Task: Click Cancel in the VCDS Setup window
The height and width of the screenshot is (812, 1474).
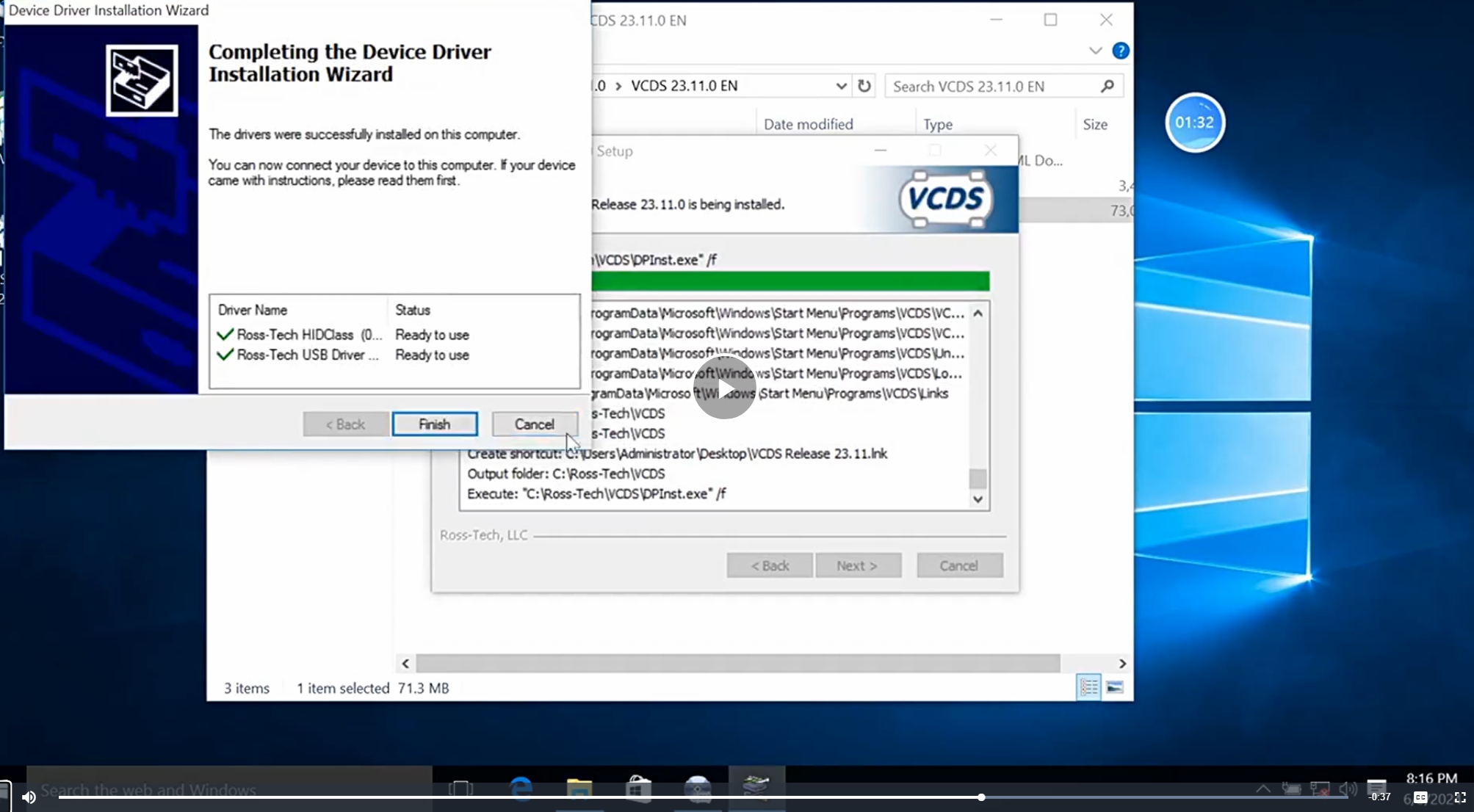Action: [959, 565]
